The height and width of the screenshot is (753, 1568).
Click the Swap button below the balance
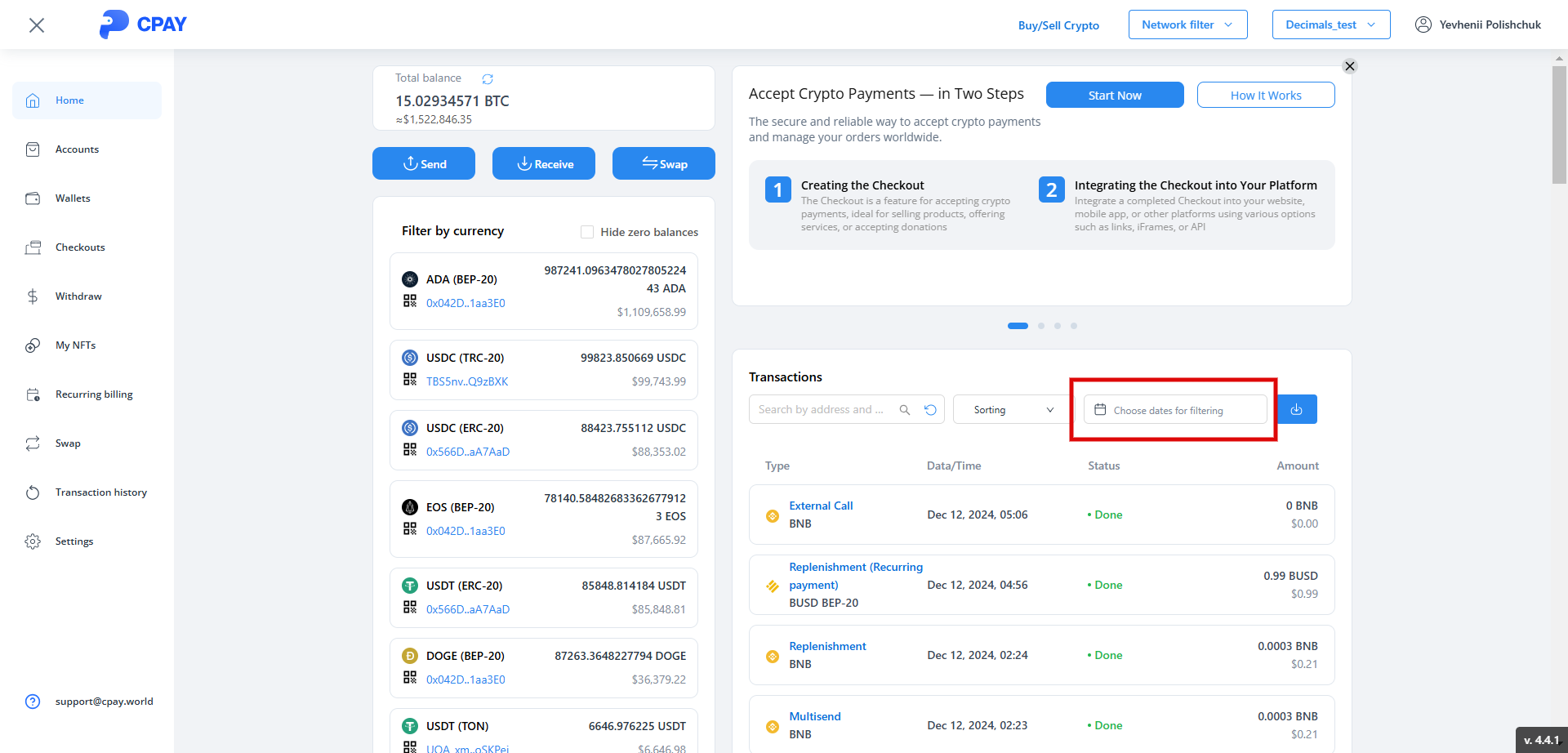pos(664,163)
